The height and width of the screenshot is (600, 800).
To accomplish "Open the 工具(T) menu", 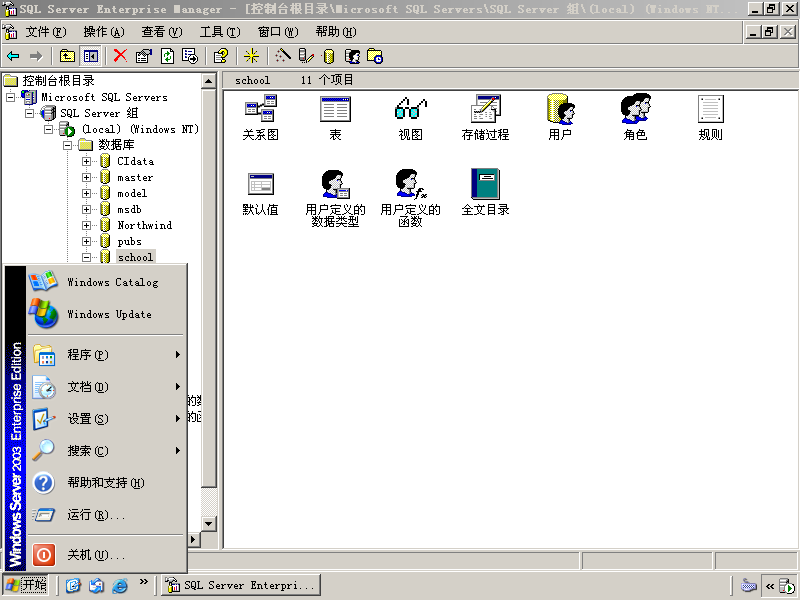I will click(x=220, y=32).
